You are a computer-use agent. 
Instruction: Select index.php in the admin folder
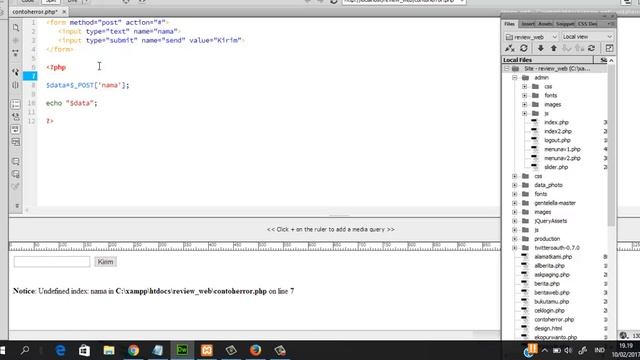pos(556,122)
